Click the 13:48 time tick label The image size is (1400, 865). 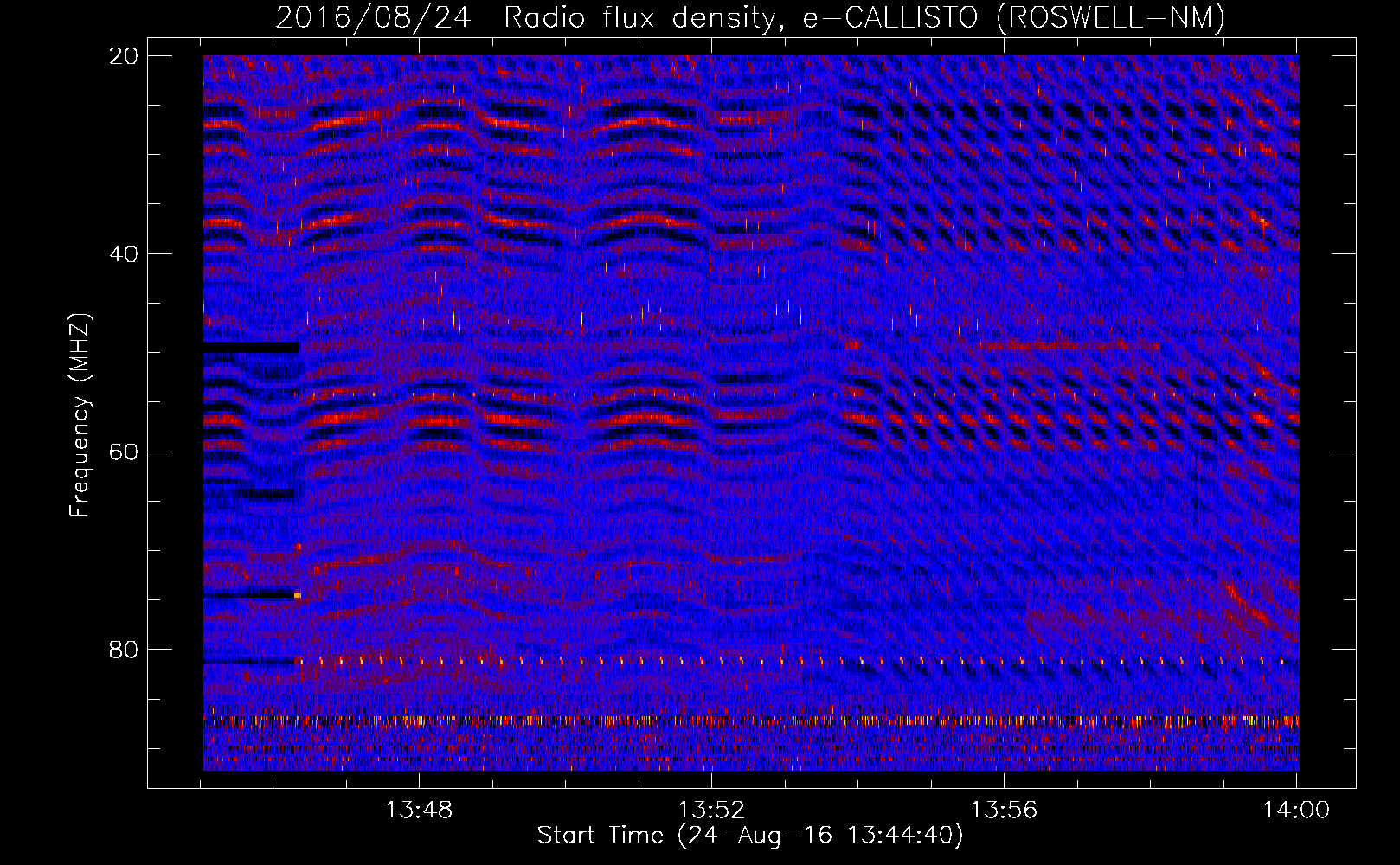point(419,810)
